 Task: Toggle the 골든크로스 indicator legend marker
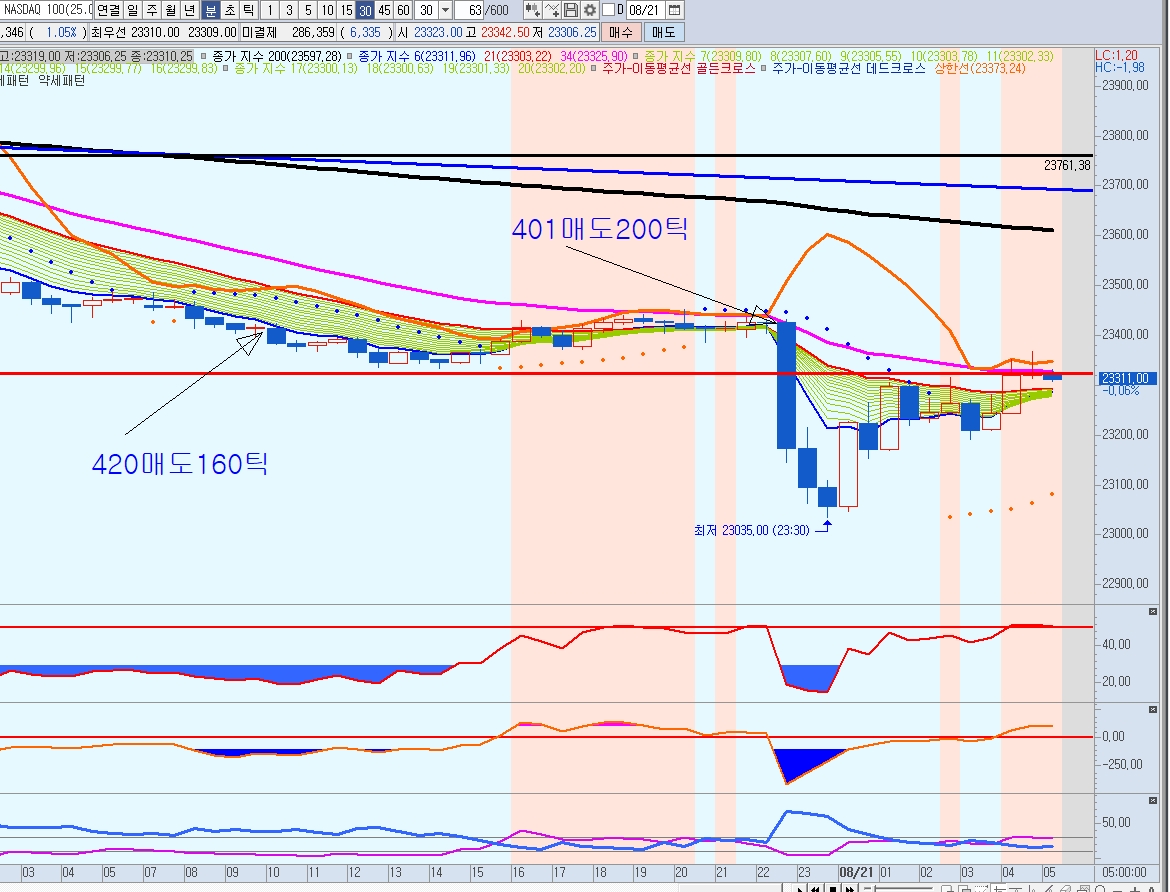click(x=596, y=69)
